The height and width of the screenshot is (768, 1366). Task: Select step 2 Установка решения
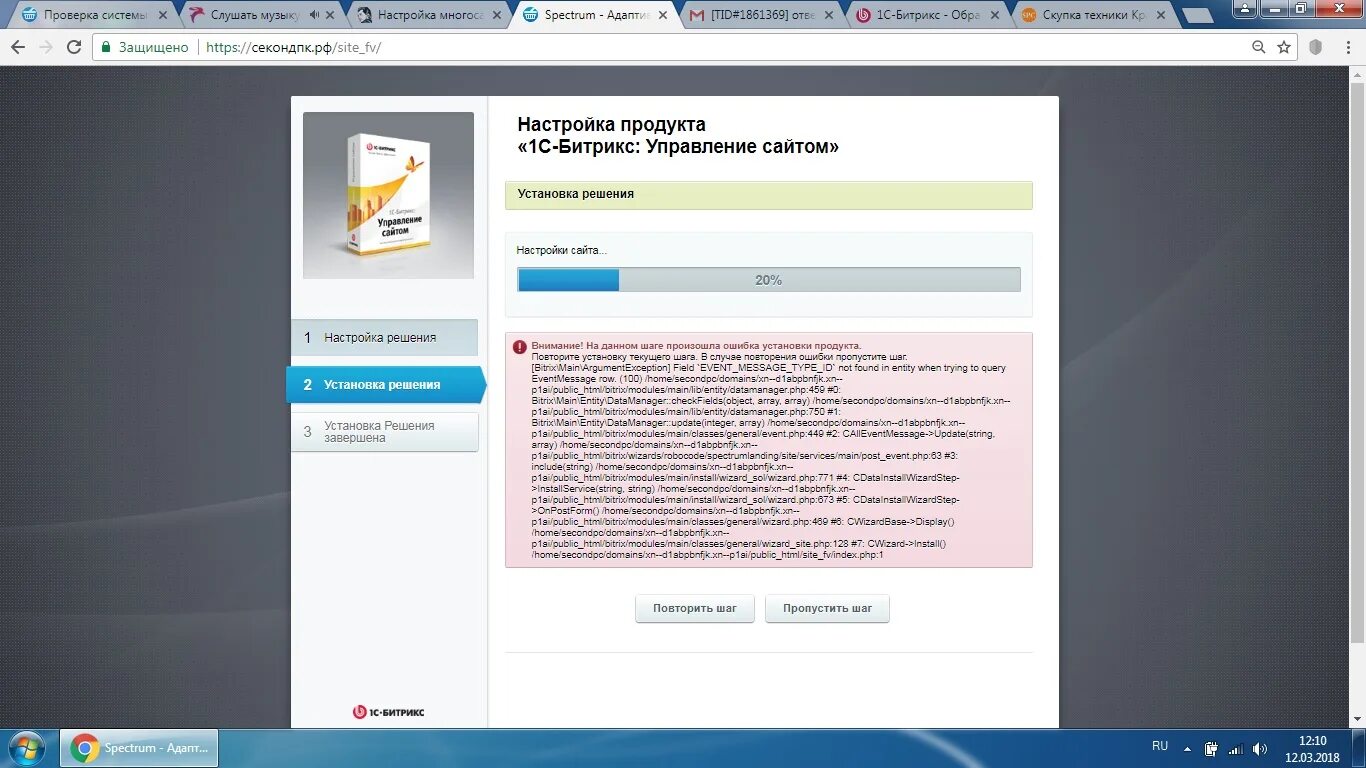[x=385, y=384]
